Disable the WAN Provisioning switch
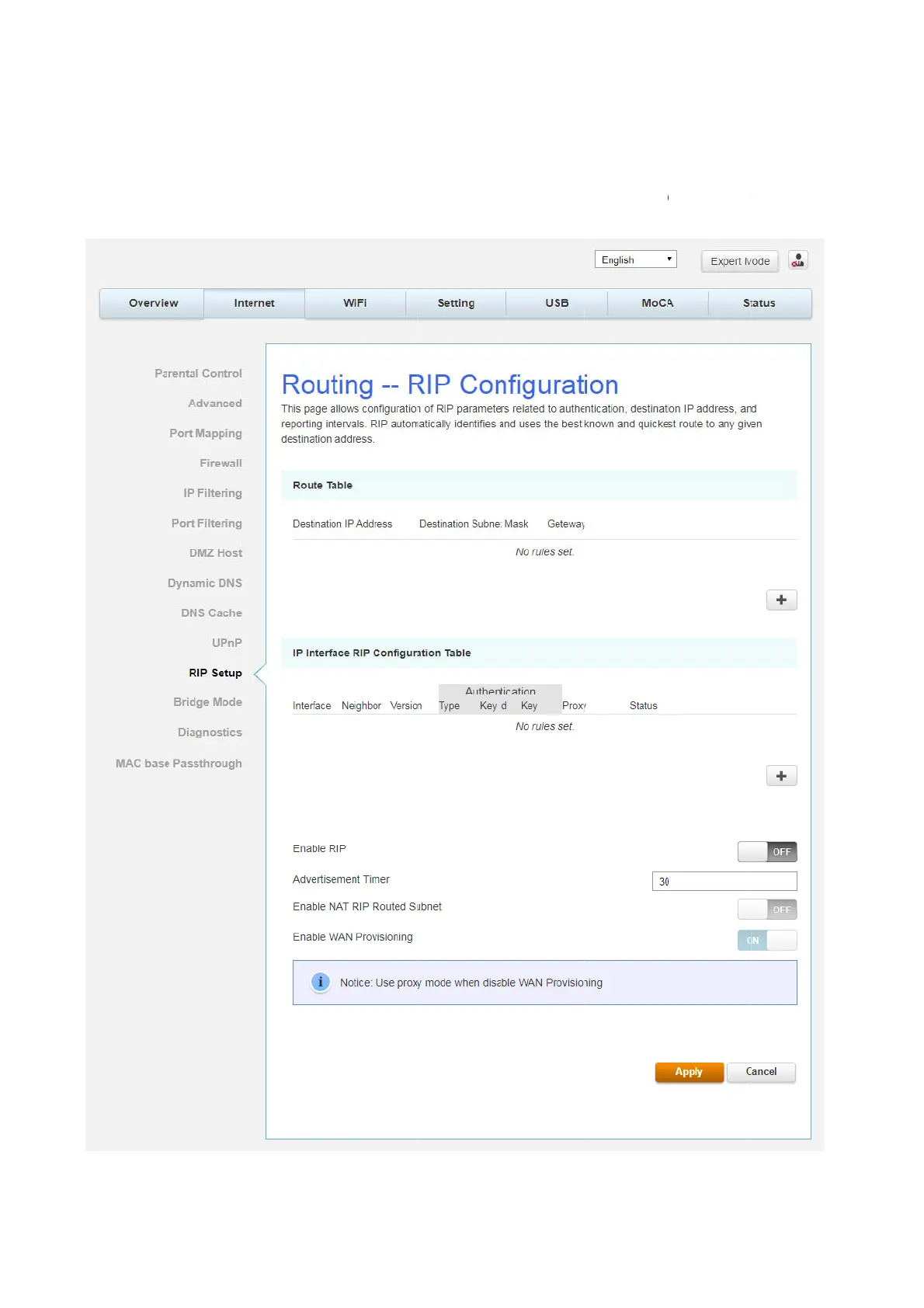Screen dimensions: 924x1308 tap(766, 941)
